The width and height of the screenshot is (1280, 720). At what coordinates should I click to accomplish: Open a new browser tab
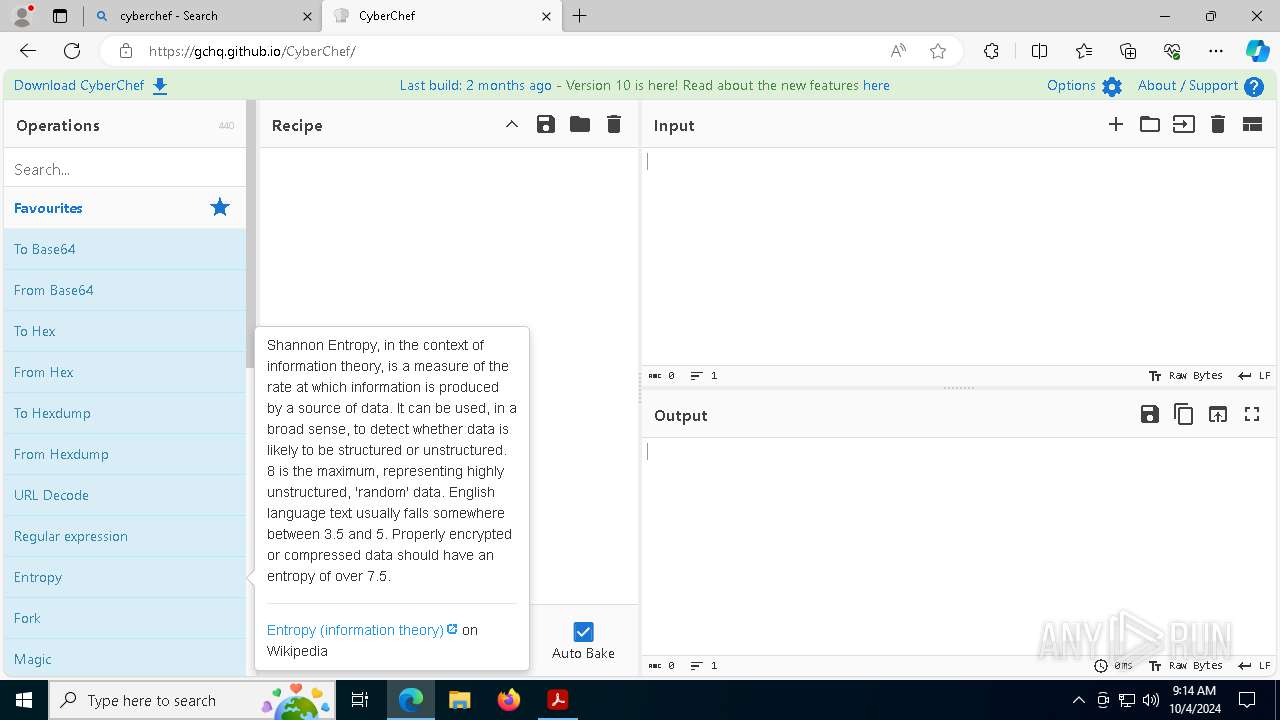click(x=579, y=16)
